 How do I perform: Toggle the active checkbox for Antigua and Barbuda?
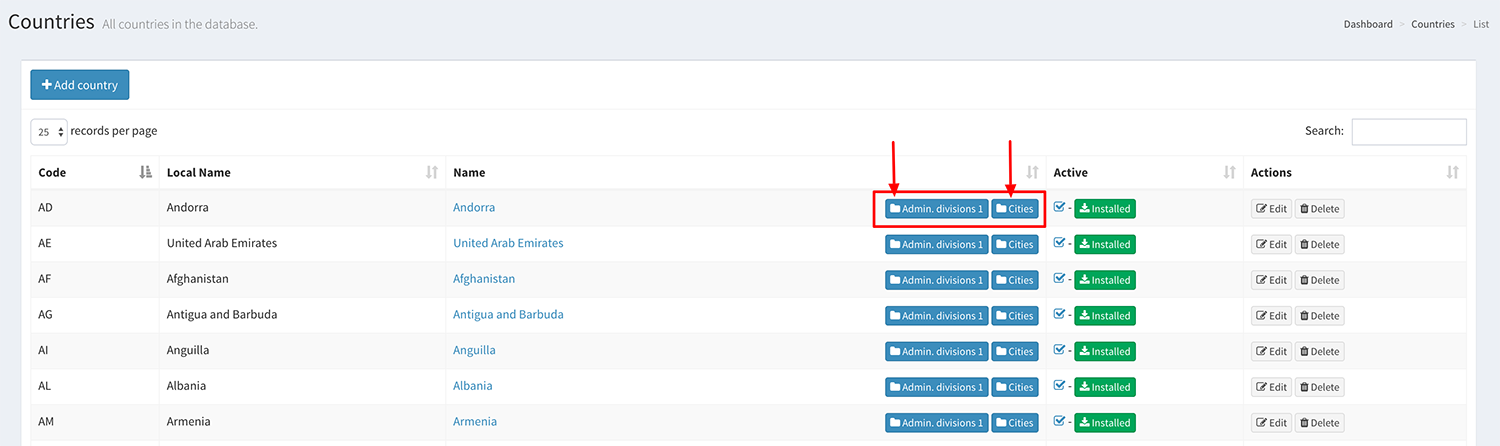(x=1060, y=314)
